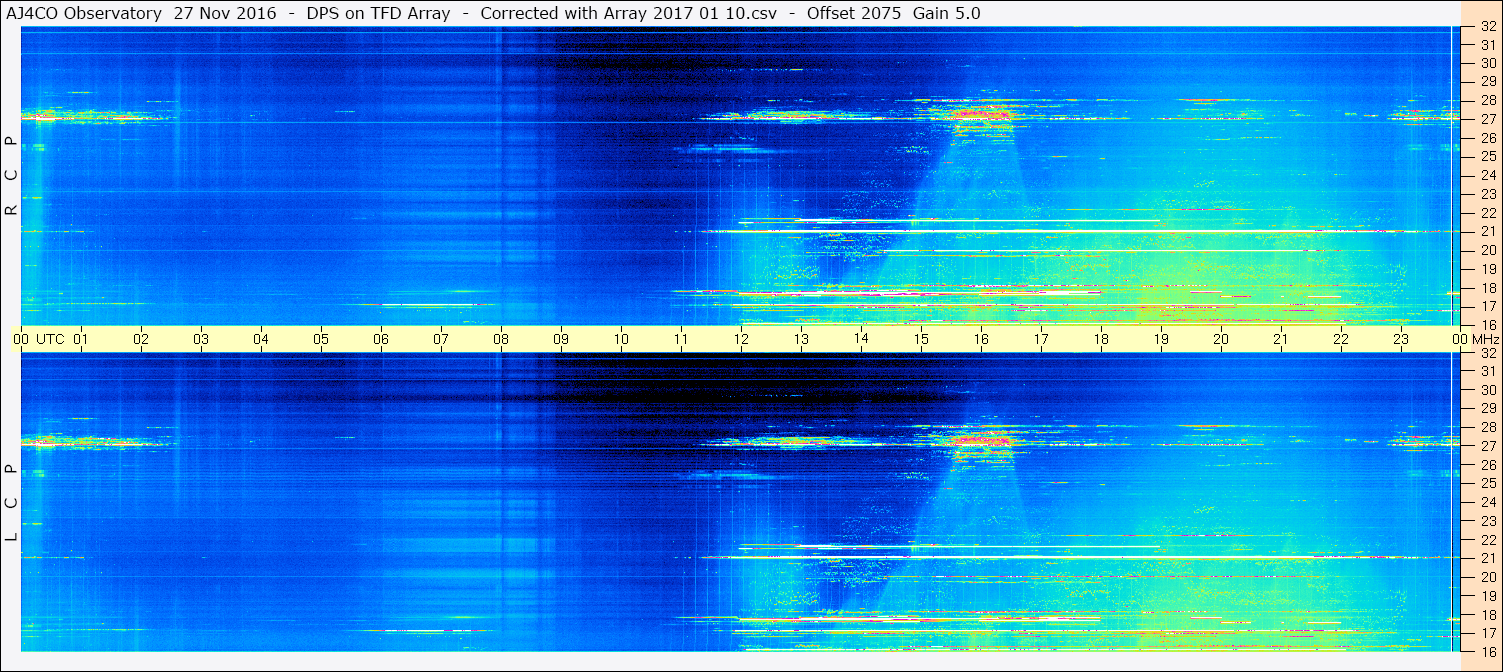
Task: Click the 30 MHz label on RCP scale
Action: pyautogui.click(x=1488, y=63)
